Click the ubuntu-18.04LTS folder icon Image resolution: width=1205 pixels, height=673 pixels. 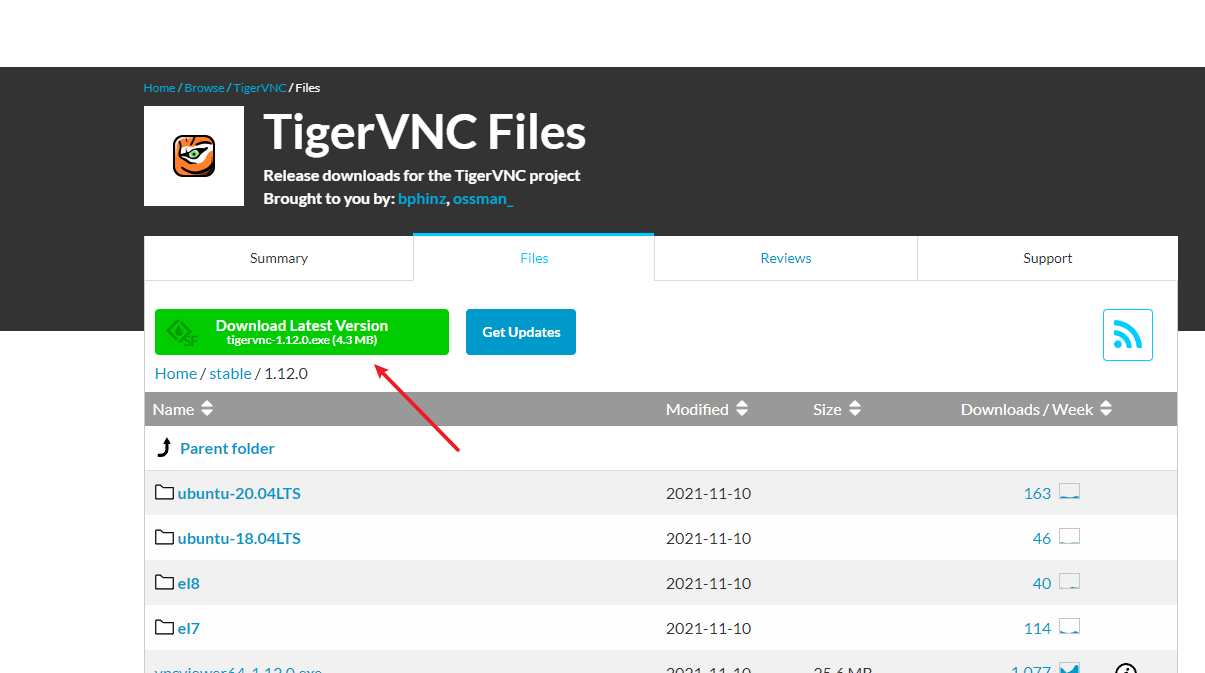165,537
